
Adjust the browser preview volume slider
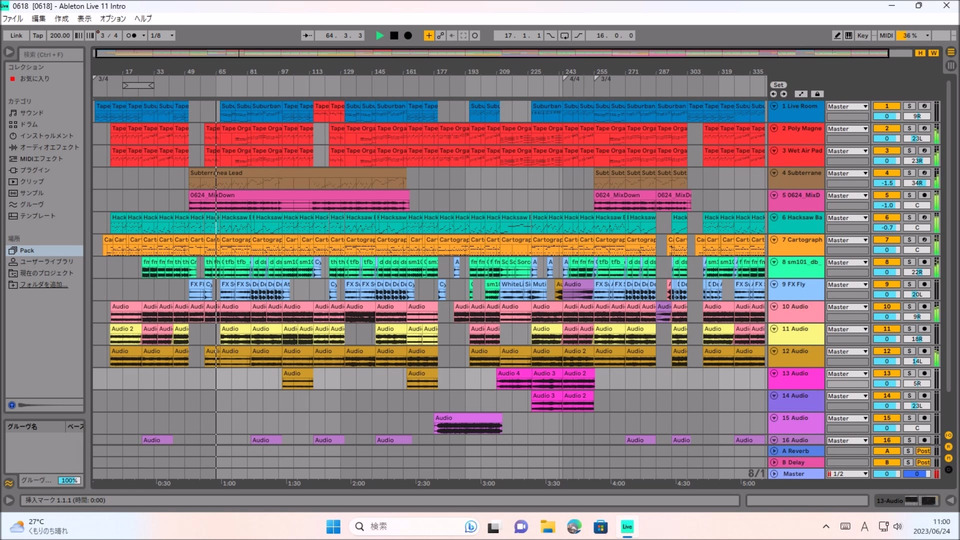49,405
